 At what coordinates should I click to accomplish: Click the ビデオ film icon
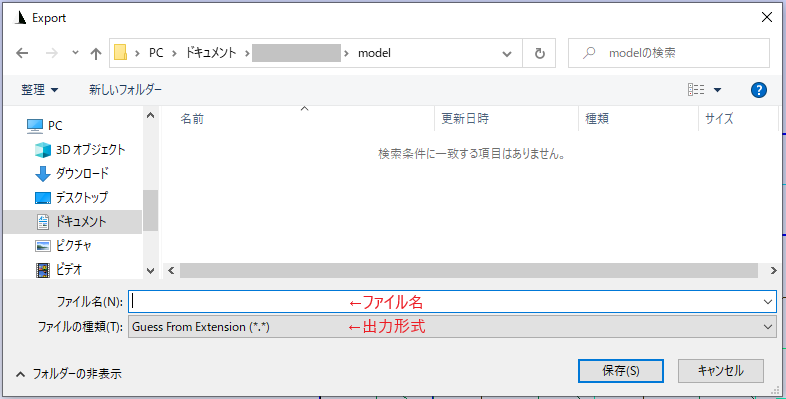click(x=43, y=270)
